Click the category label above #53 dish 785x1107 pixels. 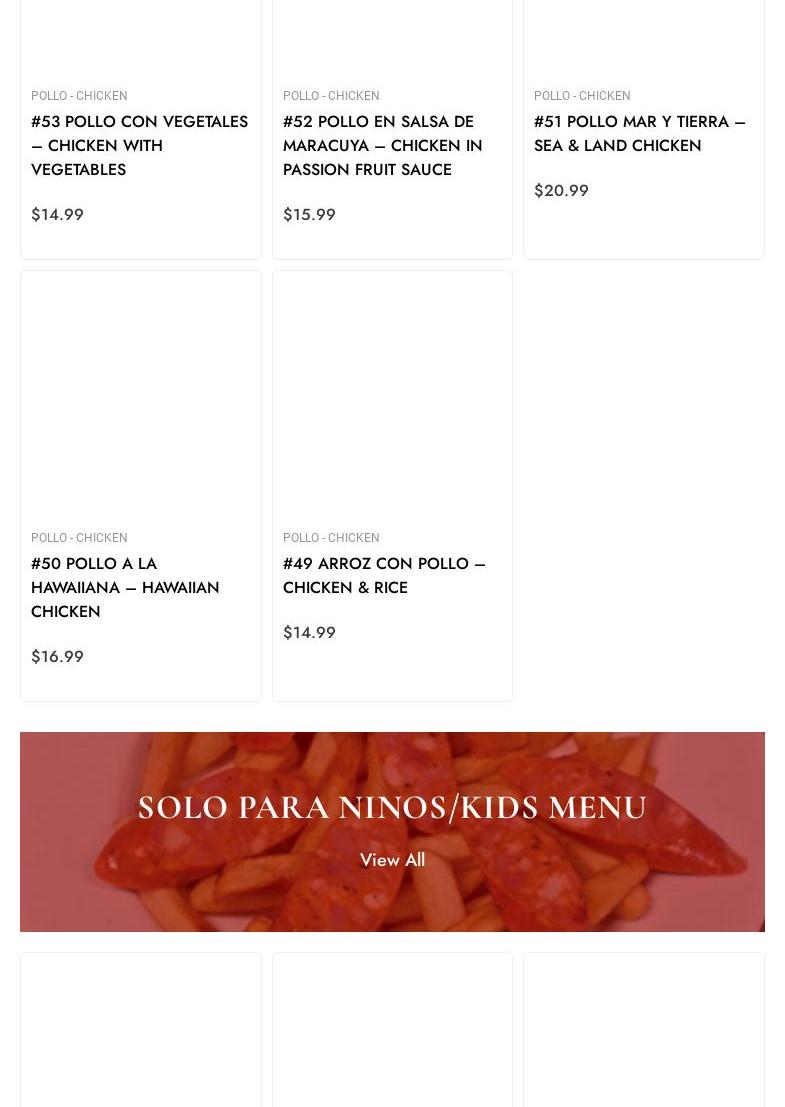pos(79,96)
